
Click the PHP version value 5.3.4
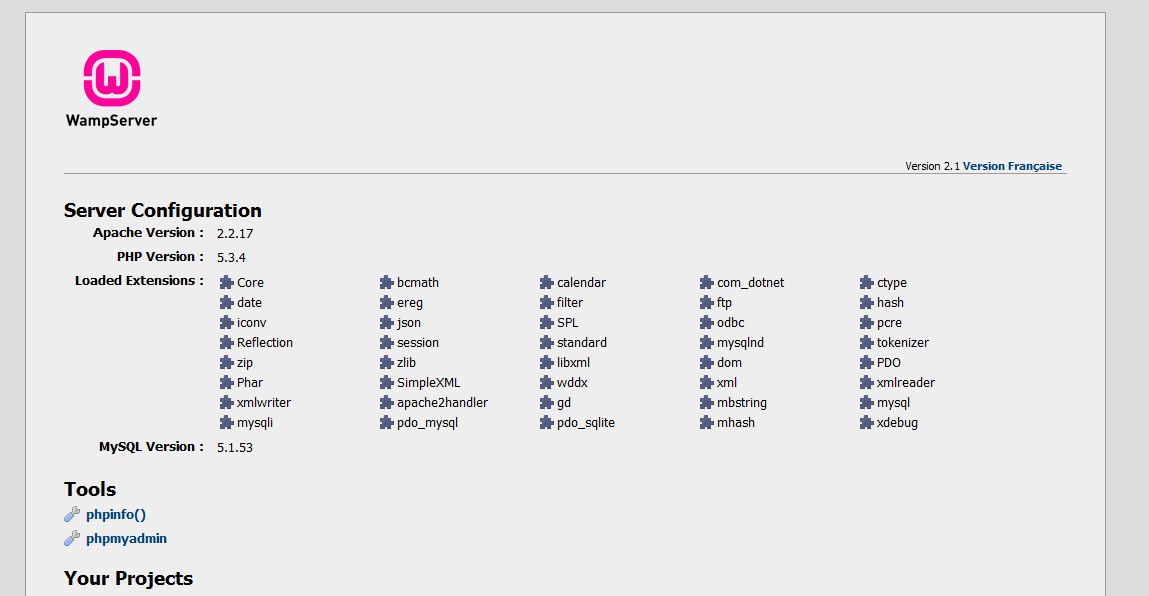point(232,257)
